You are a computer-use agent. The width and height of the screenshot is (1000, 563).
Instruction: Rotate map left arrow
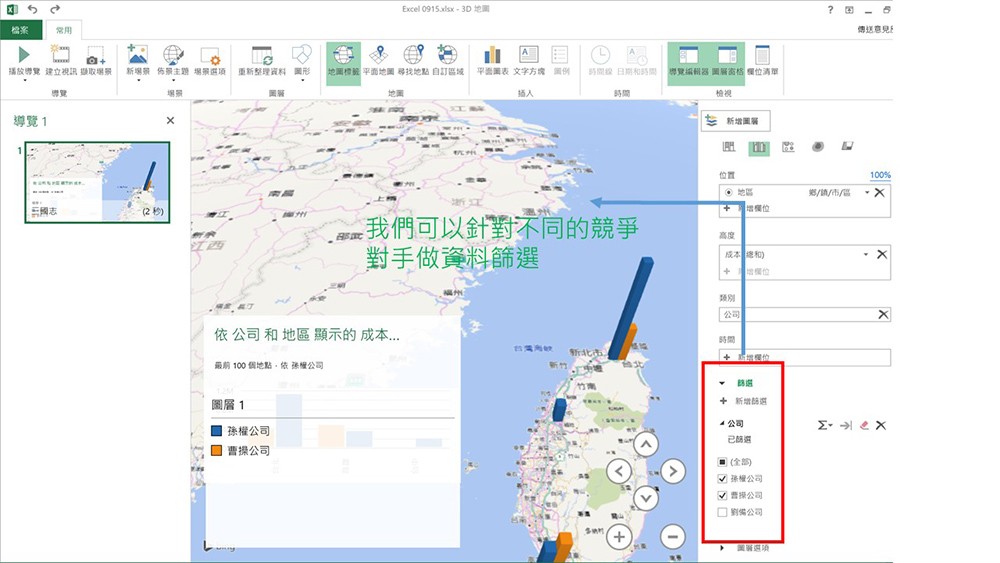(619, 471)
